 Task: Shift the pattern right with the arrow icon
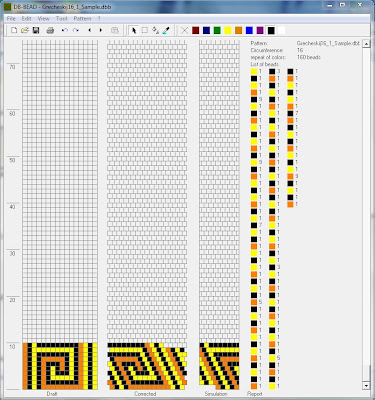click(101, 30)
